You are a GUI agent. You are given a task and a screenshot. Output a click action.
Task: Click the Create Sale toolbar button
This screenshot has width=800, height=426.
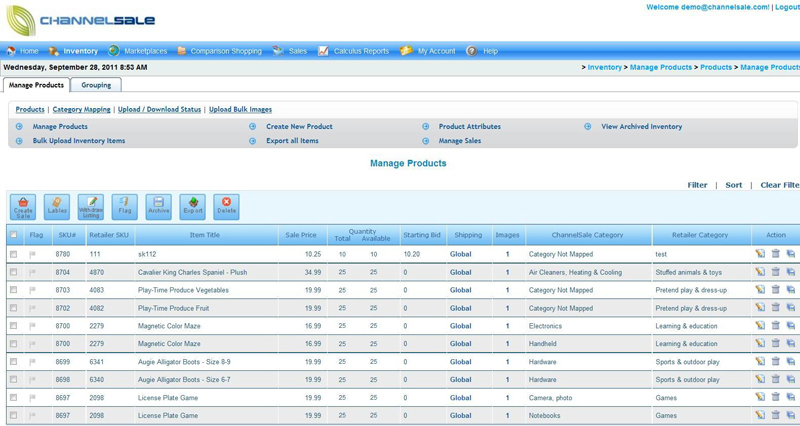pyautogui.click(x=23, y=207)
